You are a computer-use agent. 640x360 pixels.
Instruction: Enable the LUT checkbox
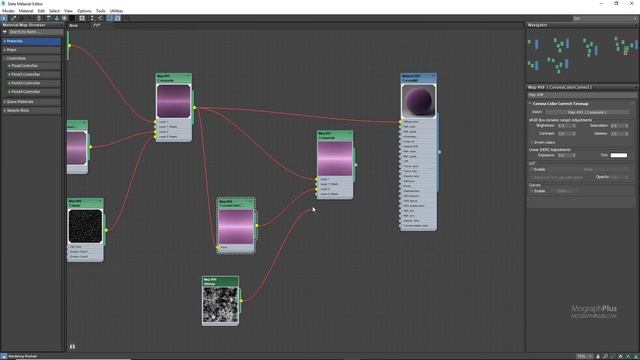click(x=532, y=169)
